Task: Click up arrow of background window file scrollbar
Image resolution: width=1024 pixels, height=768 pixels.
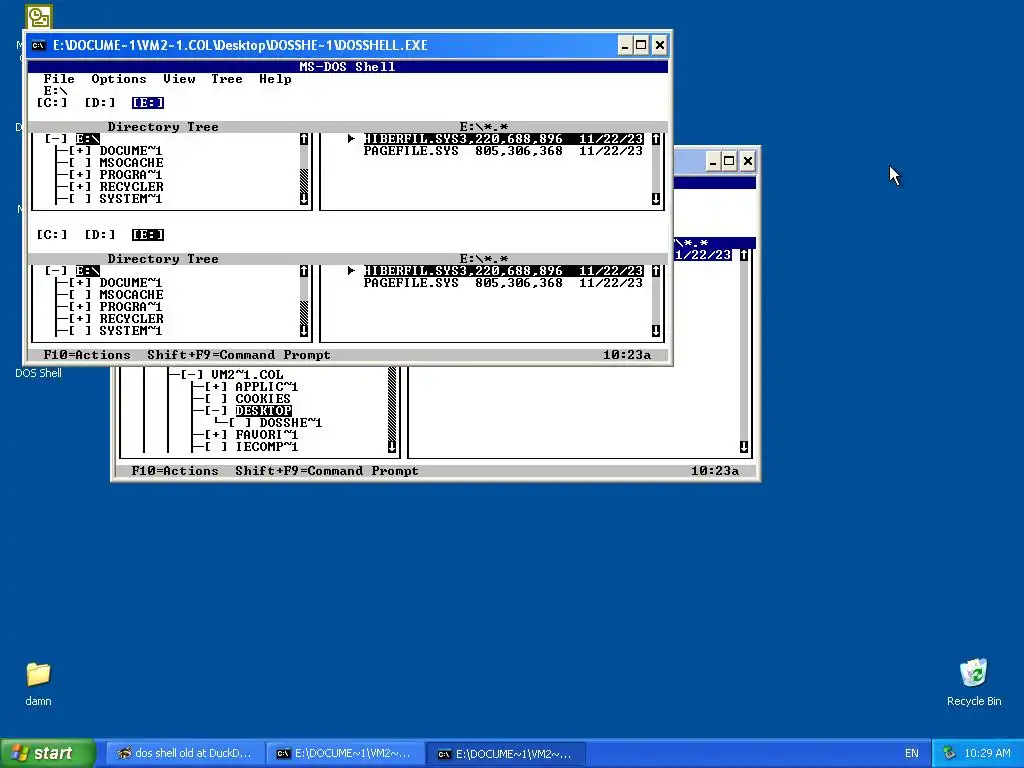Action: [x=744, y=255]
